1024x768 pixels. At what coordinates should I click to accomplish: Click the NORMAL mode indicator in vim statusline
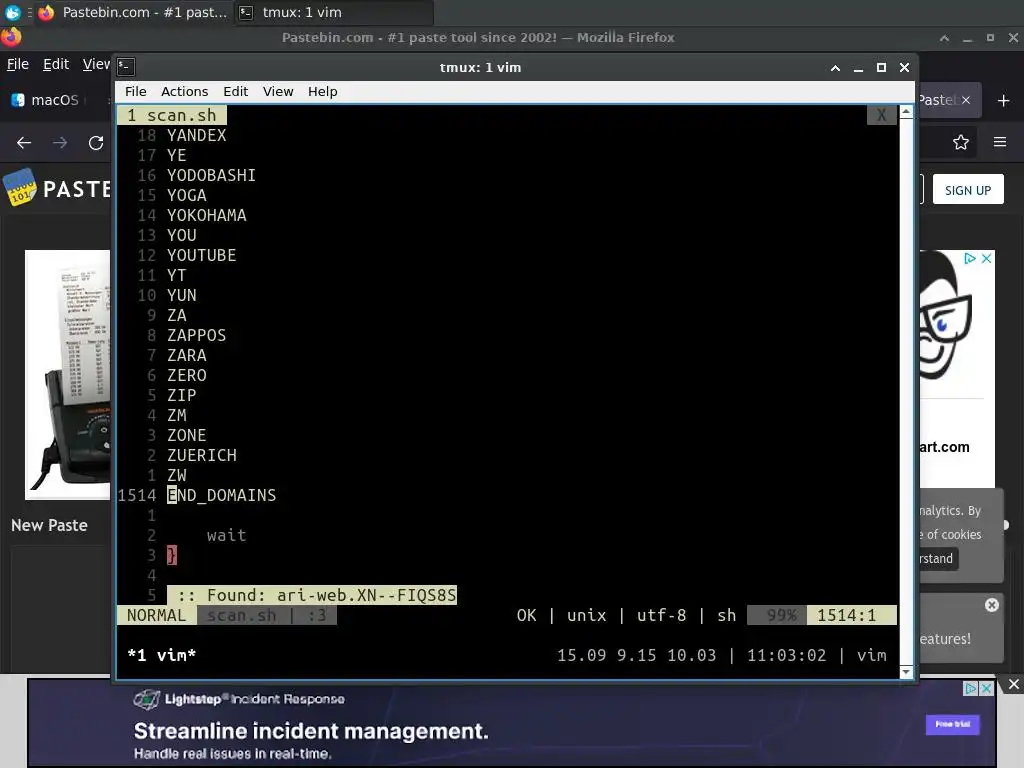pos(157,615)
